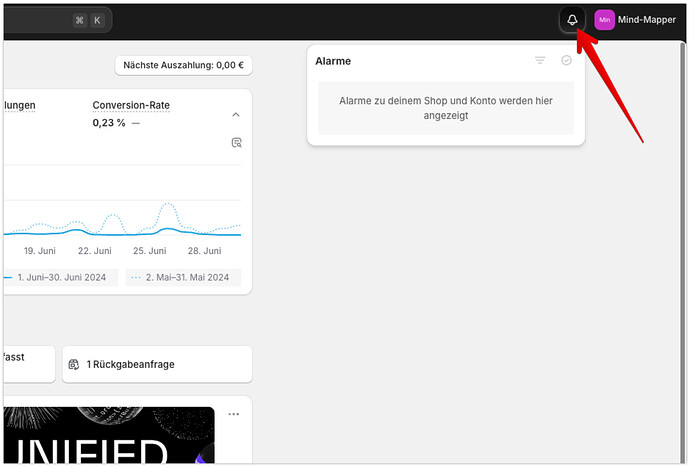Click the return request icon
The image size is (690, 467).
point(73,364)
